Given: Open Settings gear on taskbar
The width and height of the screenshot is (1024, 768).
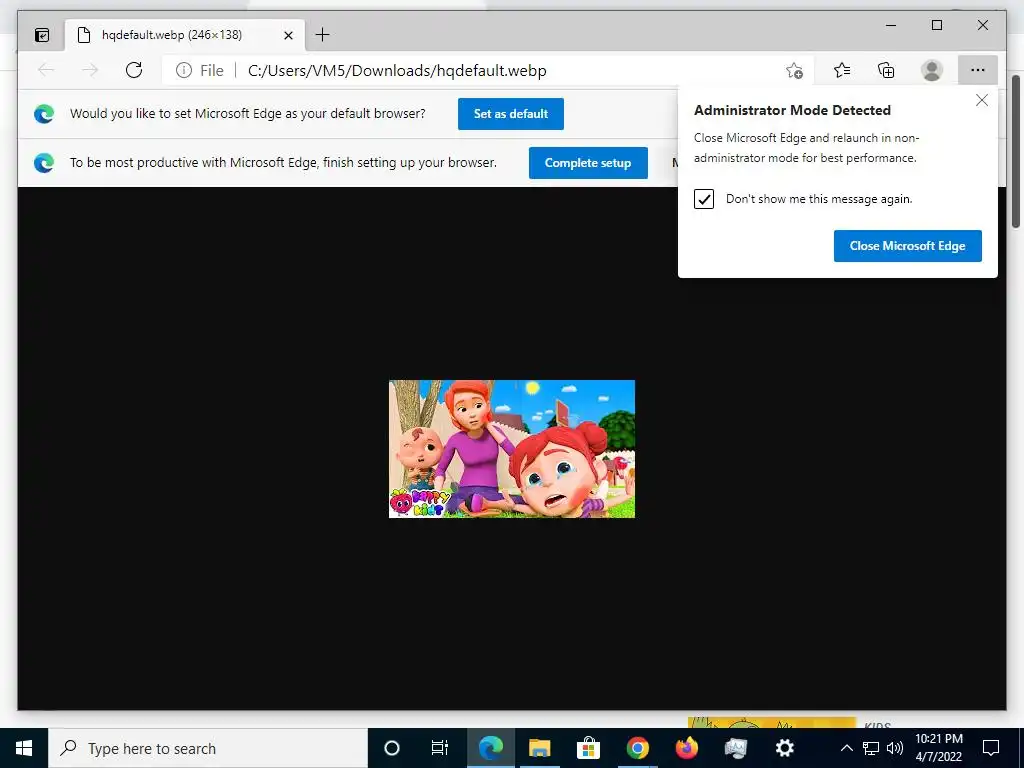Looking at the screenshot, I should (x=784, y=748).
